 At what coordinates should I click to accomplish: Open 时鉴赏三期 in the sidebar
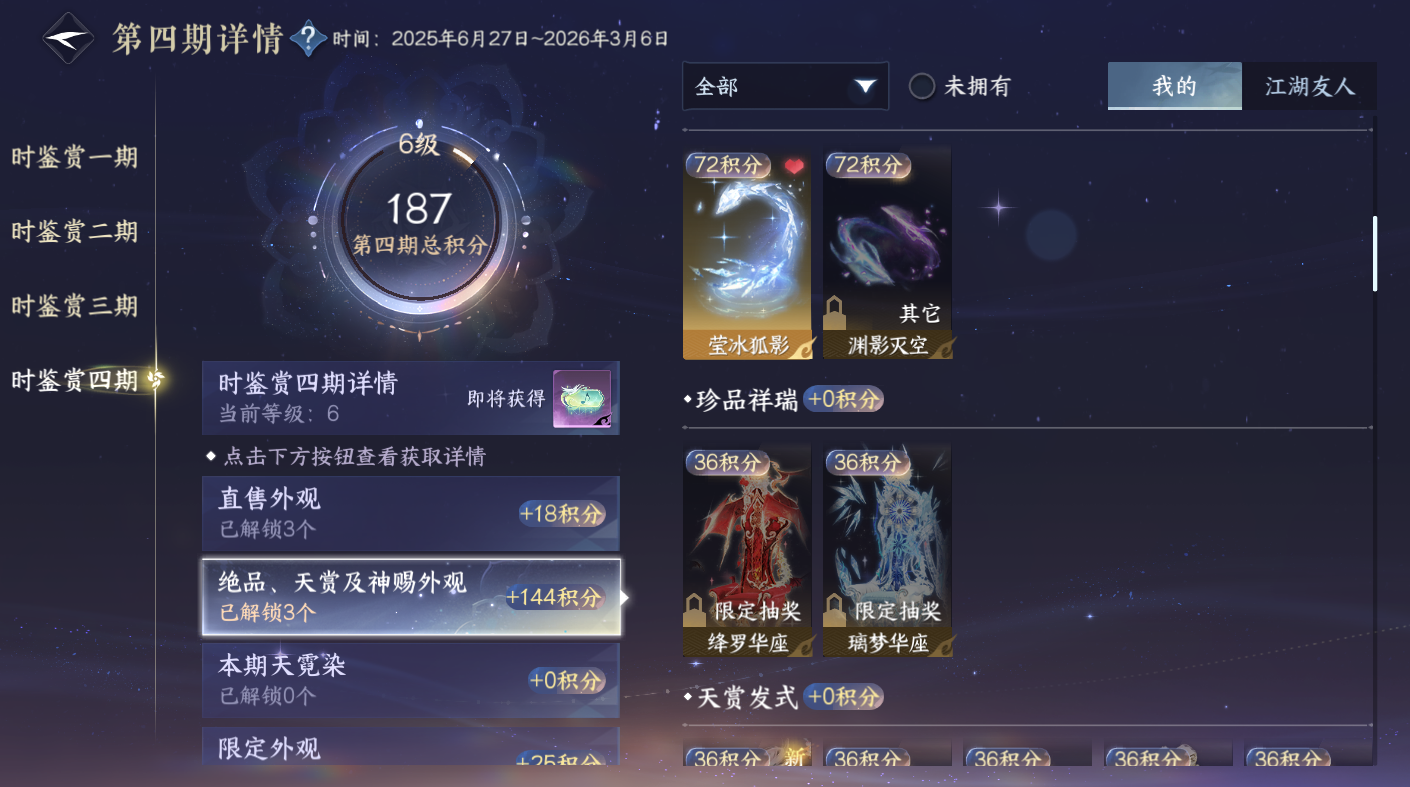[x=74, y=305]
